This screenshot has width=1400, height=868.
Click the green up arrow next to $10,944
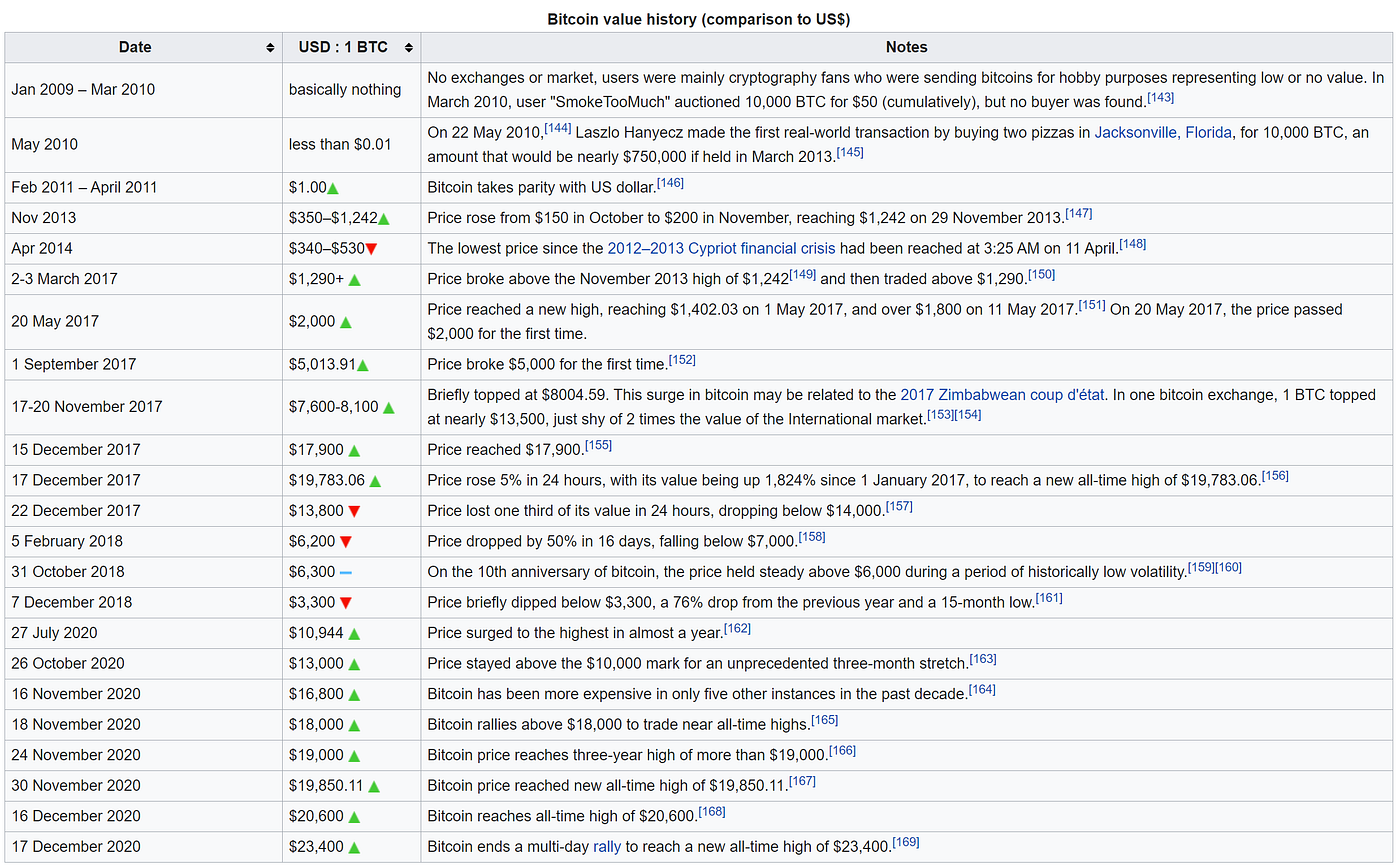(354, 634)
